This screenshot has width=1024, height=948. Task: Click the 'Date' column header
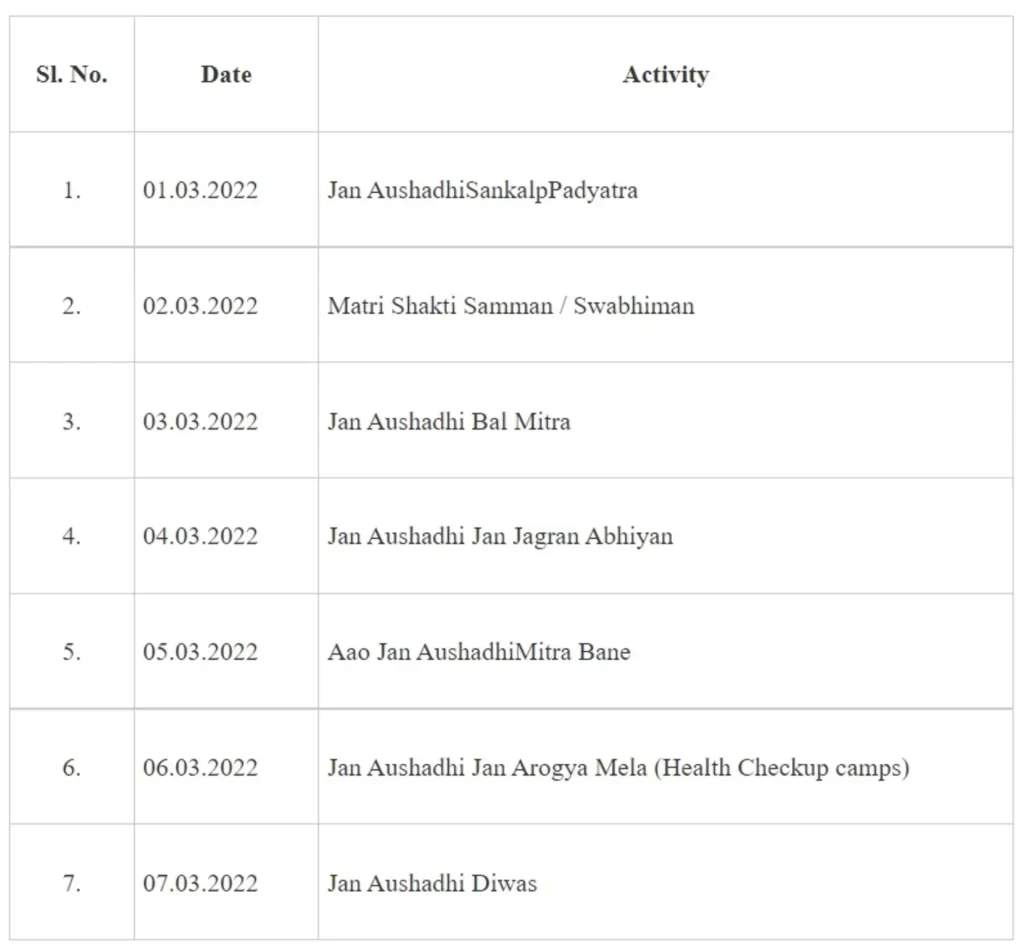(x=226, y=75)
